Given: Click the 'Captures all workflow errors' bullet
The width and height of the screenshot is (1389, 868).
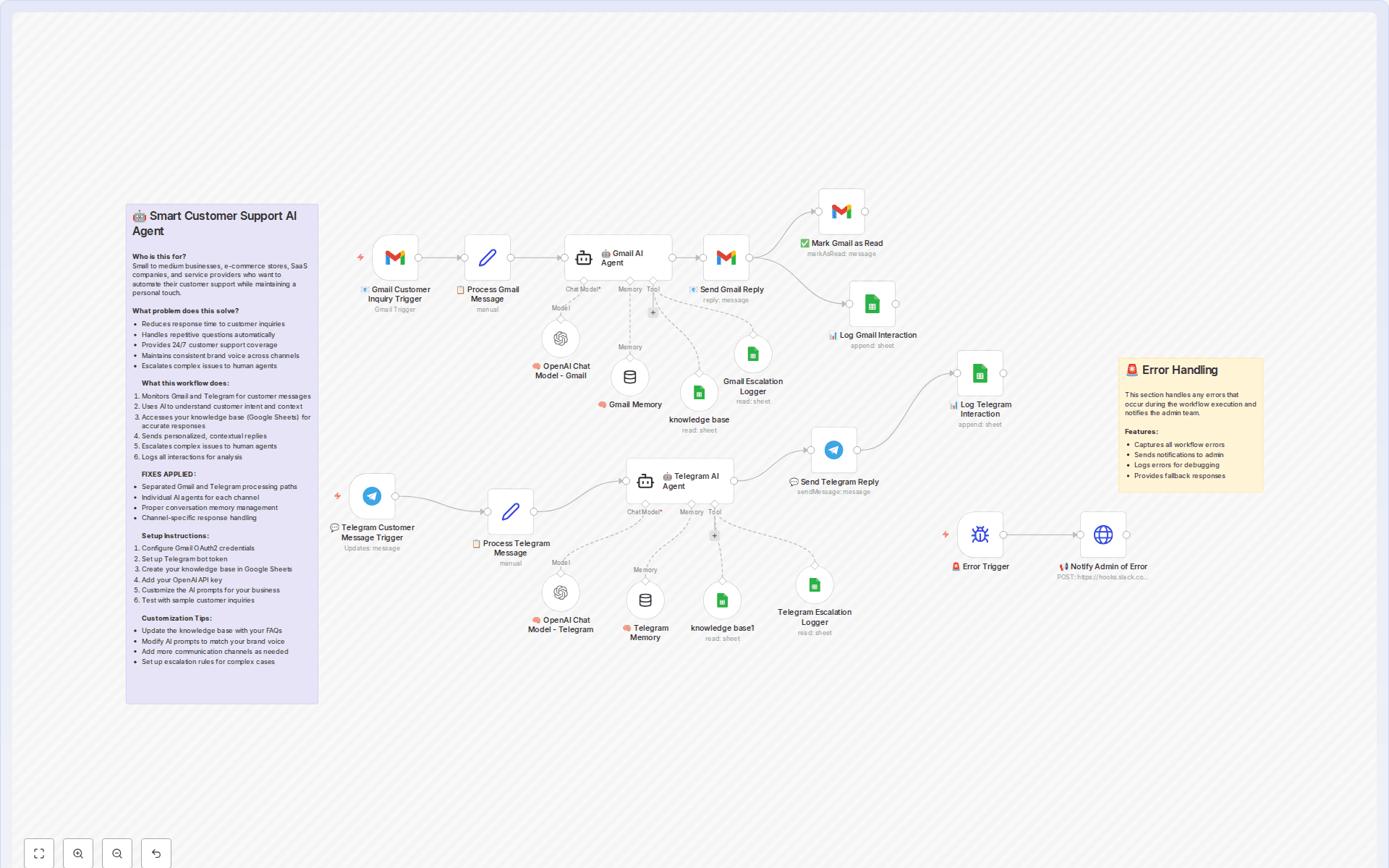Looking at the screenshot, I should [x=1179, y=445].
